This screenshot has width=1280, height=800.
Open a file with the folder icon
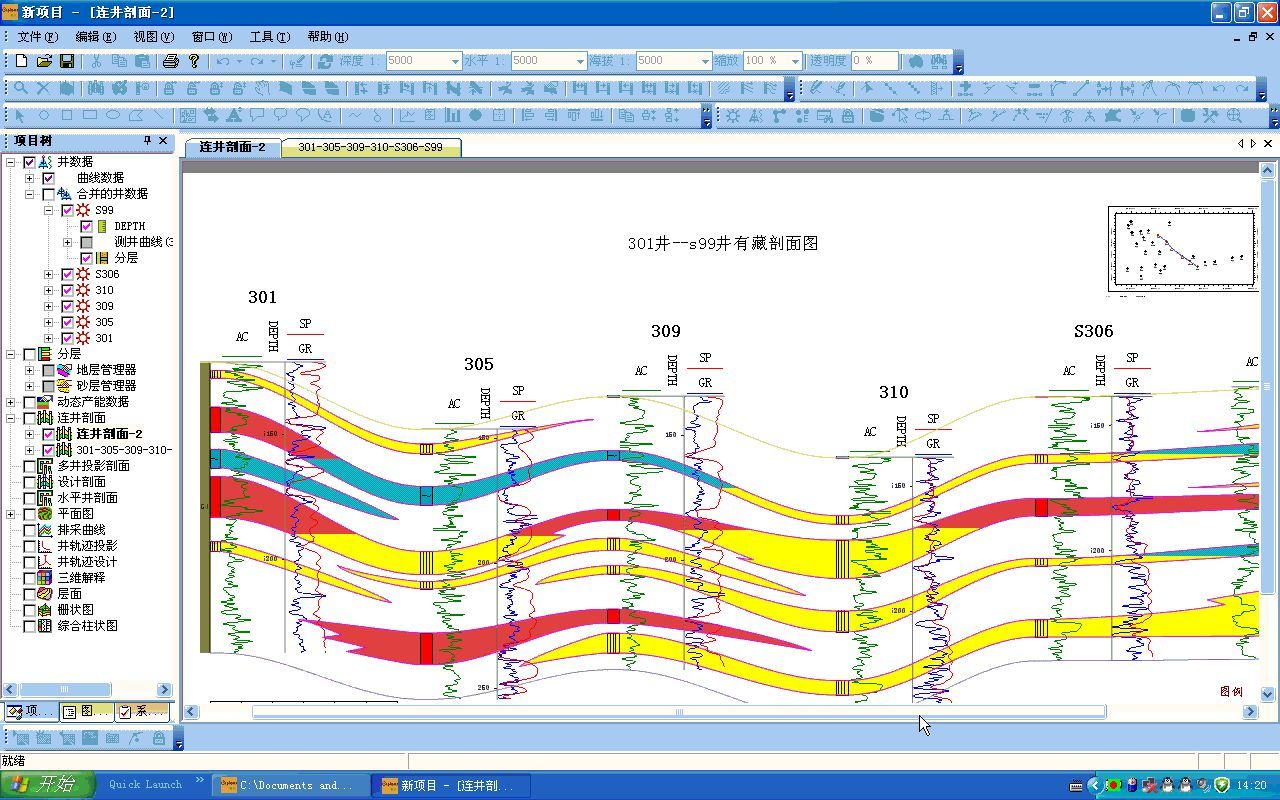click(x=44, y=61)
